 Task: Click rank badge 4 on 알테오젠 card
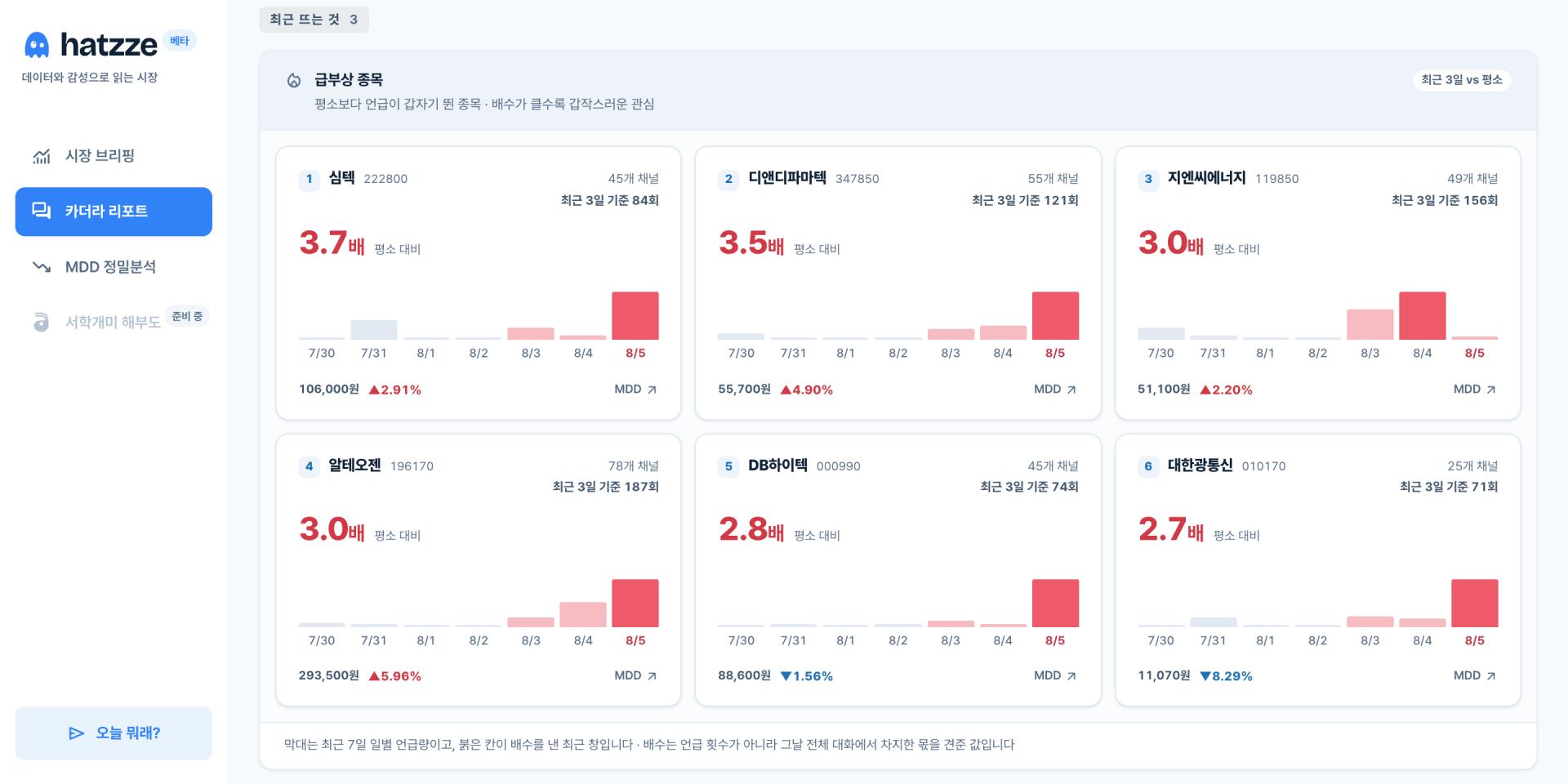pyautogui.click(x=310, y=466)
